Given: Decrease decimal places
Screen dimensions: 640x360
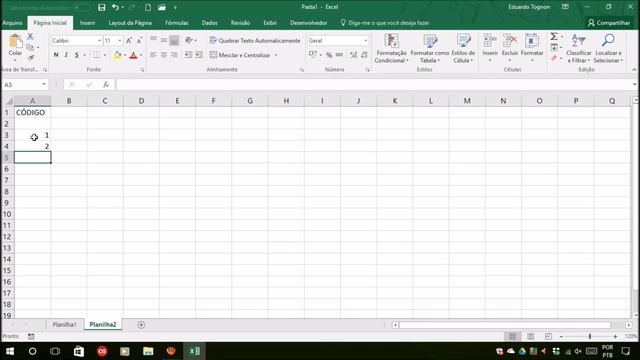Looking at the screenshot, I should coord(364,55).
